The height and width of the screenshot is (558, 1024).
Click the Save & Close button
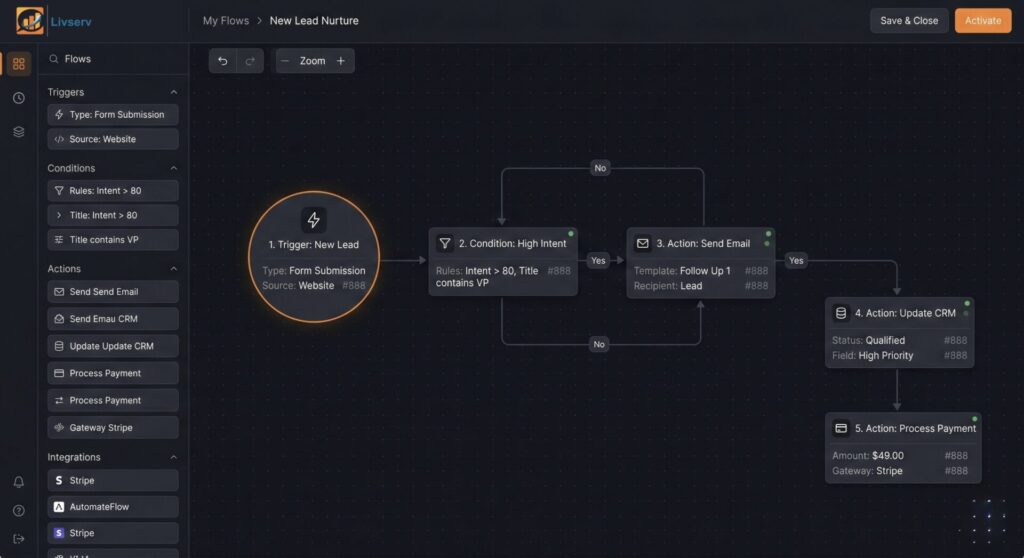click(x=908, y=20)
